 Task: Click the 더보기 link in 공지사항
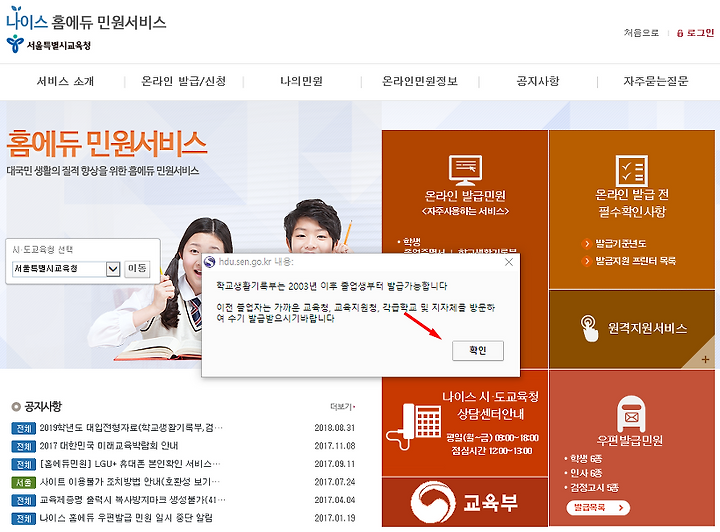coord(342,407)
